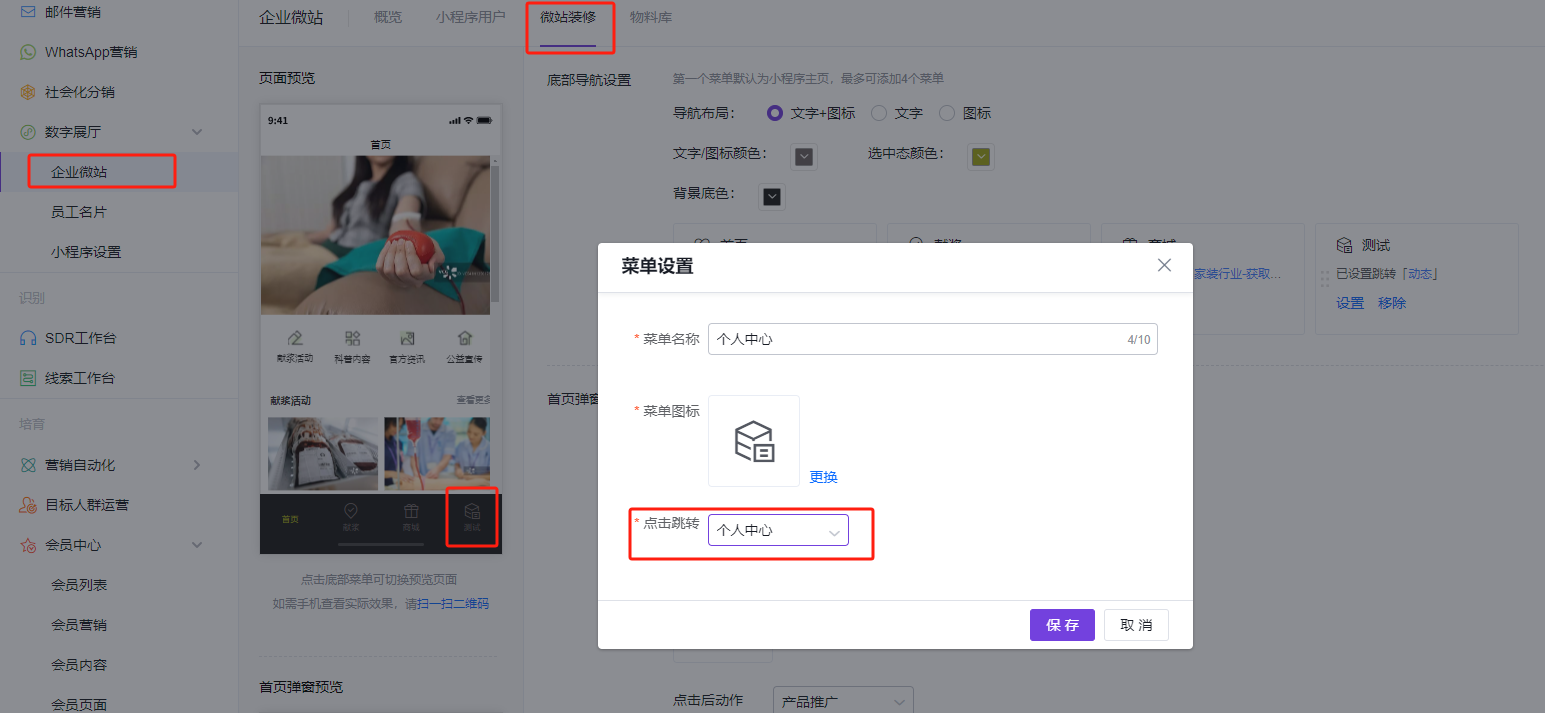Open the 选中态颜色 color swatch
Screen dimensions: 1545x713
tap(982, 156)
